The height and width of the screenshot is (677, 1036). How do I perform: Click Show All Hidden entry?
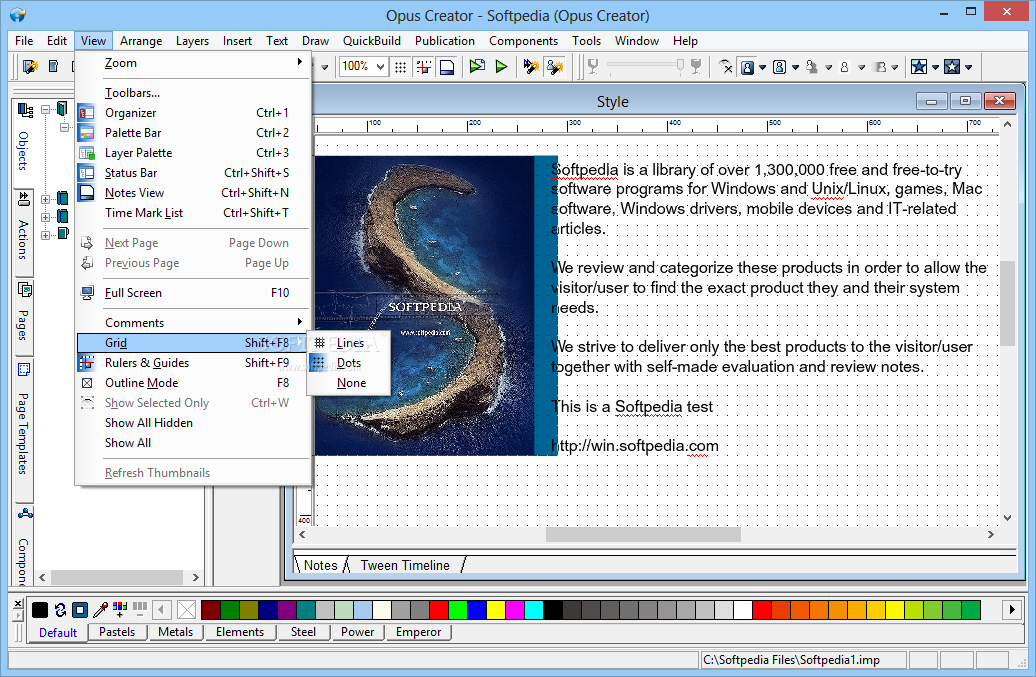point(193,423)
